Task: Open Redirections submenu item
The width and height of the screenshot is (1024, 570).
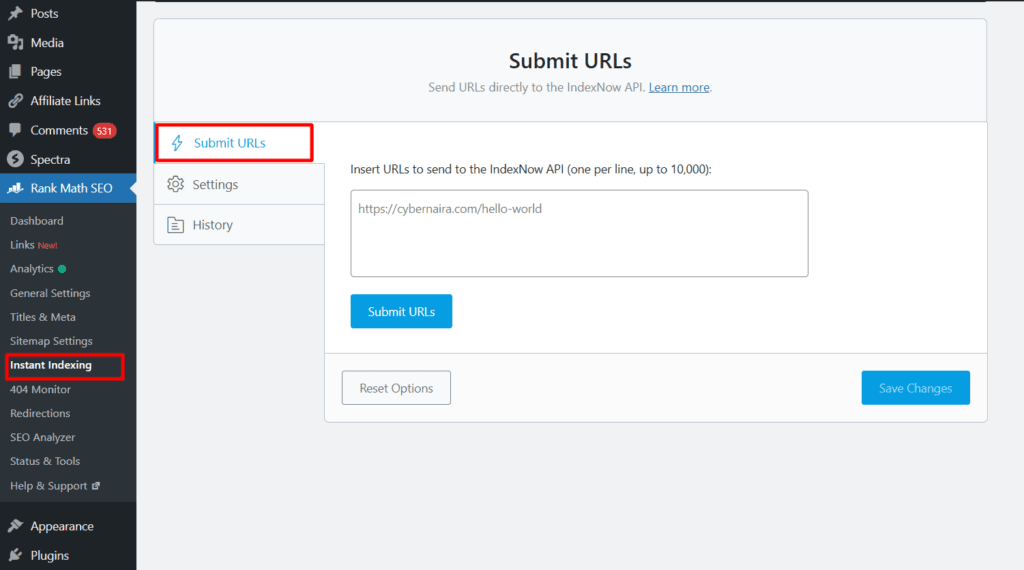Action: coord(40,413)
